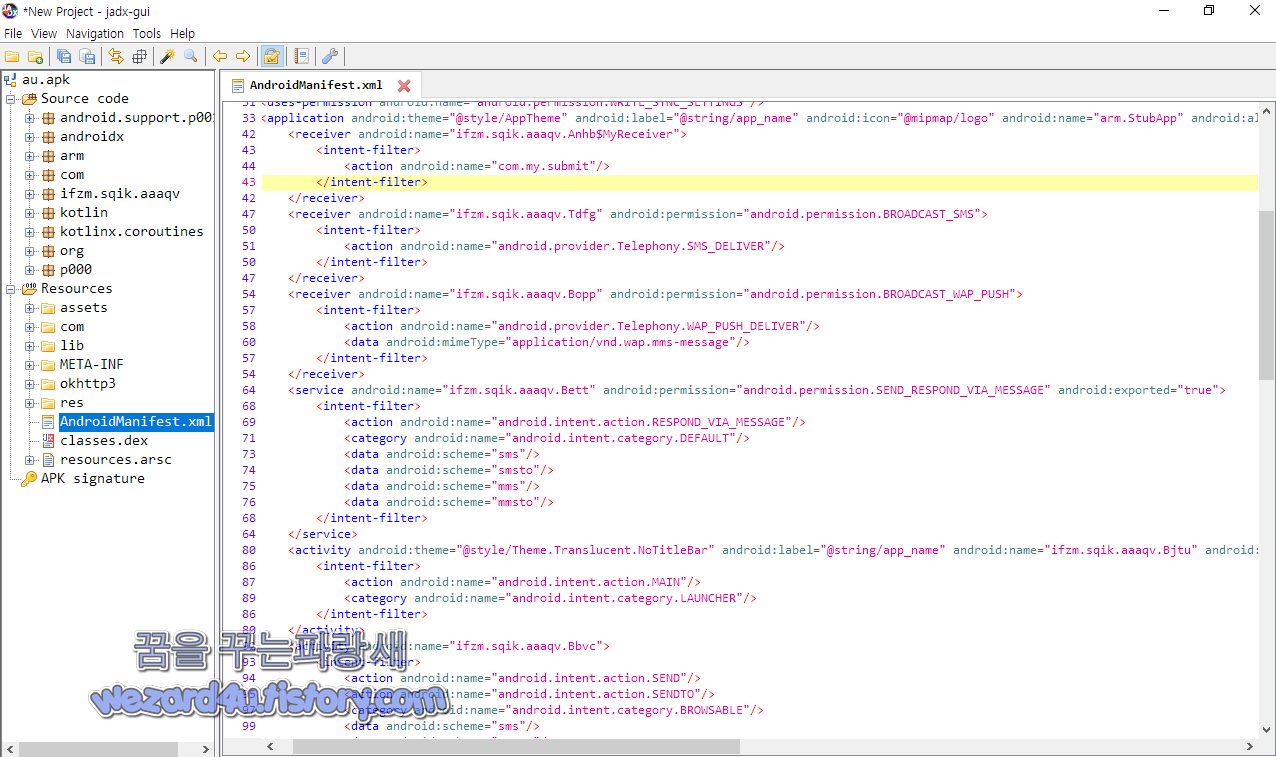Select resources.arsc in tree

pos(116,460)
